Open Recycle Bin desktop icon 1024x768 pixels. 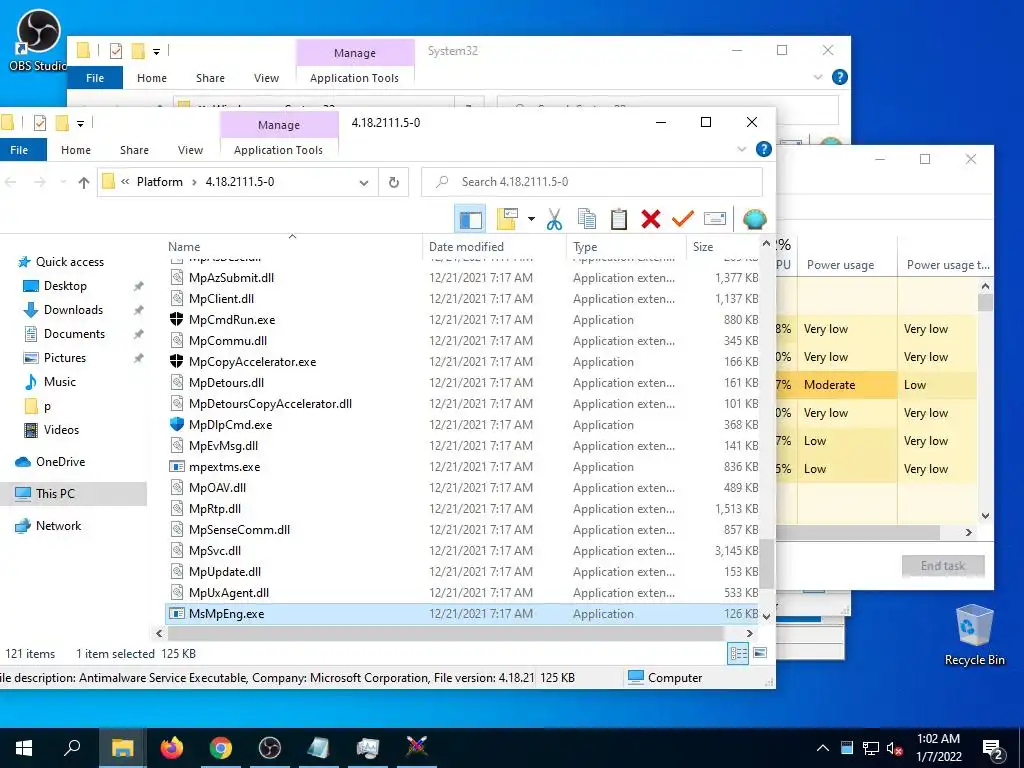click(x=974, y=635)
